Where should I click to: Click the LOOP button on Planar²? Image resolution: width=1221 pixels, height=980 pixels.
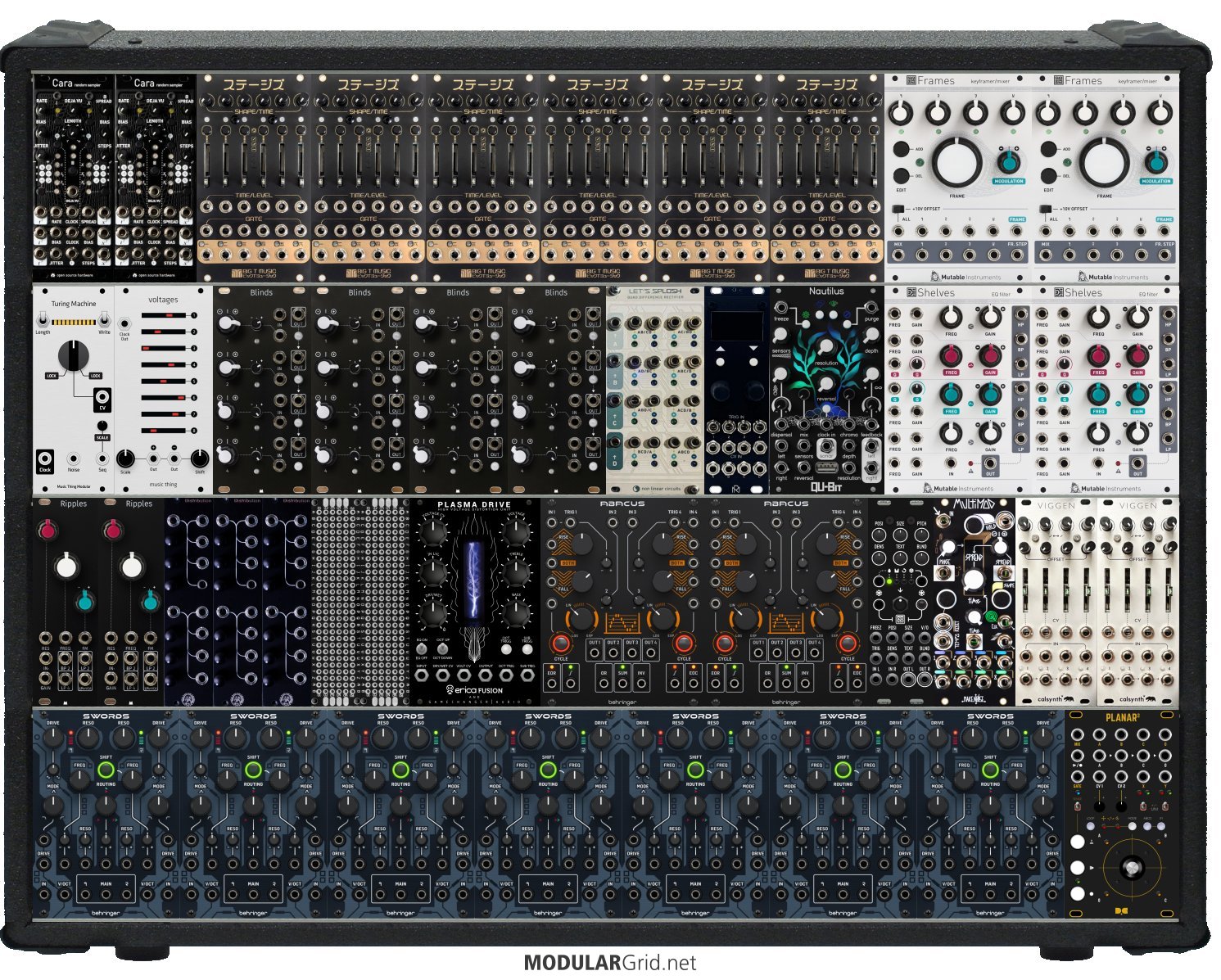click(x=1090, y=827)
